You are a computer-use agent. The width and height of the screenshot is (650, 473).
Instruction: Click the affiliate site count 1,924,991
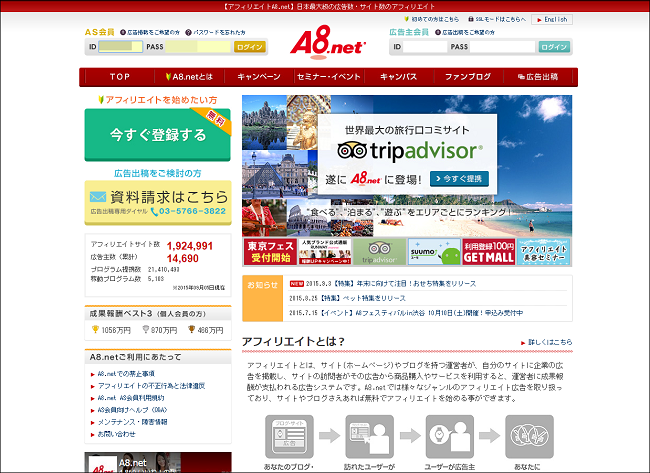pyautogui.click(x=189, y=246)
